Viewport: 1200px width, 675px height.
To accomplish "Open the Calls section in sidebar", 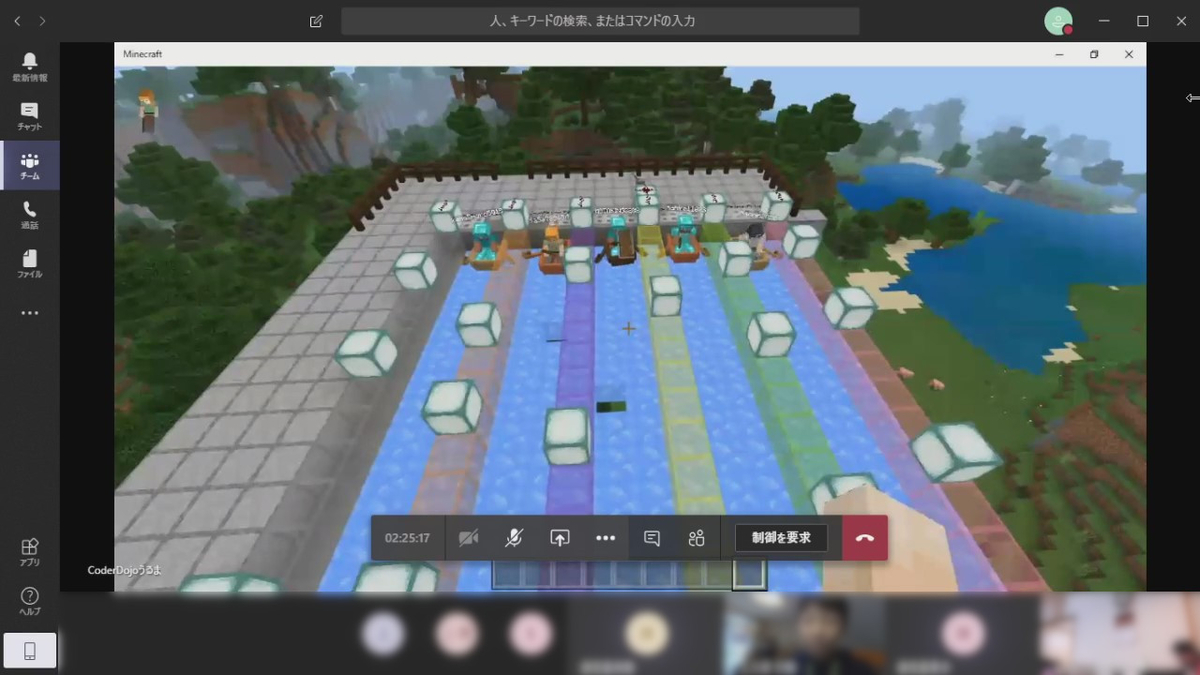I will [29, 214].
